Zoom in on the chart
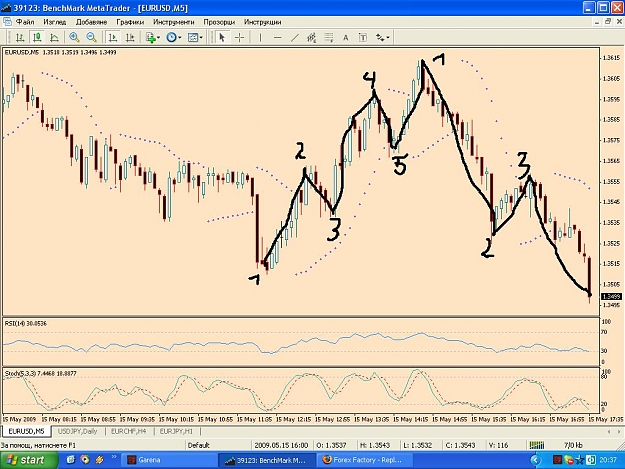The width and height of the screenshot is (625, 469). [x=74, y=37]
